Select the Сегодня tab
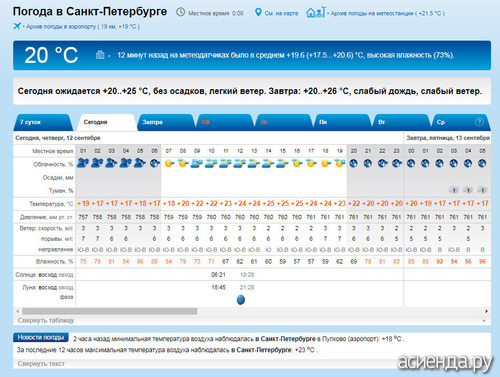Viewport: 500px width, 377px height. click(x=106, y=122)
